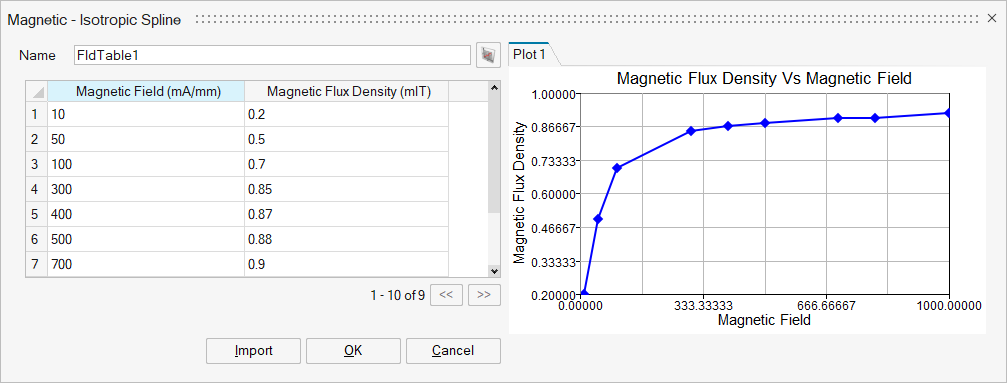
Task: Select row header 6
Action: pyautogui.click(x=36, y=239)
